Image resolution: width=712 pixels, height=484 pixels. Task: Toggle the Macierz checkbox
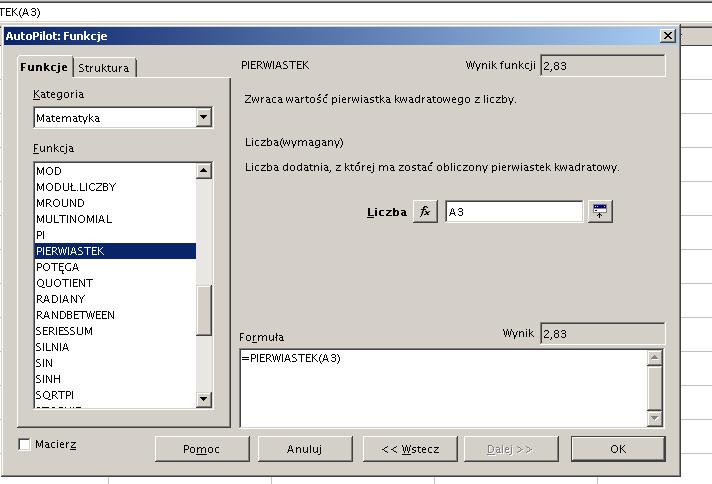pyautogui.click(x=25, y=444)
